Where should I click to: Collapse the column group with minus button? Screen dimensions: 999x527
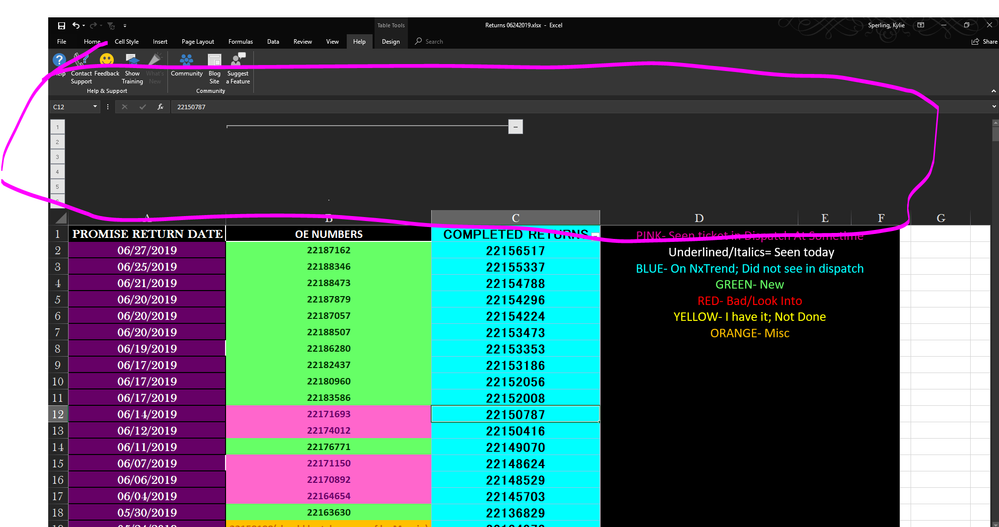tap(515, 127)
